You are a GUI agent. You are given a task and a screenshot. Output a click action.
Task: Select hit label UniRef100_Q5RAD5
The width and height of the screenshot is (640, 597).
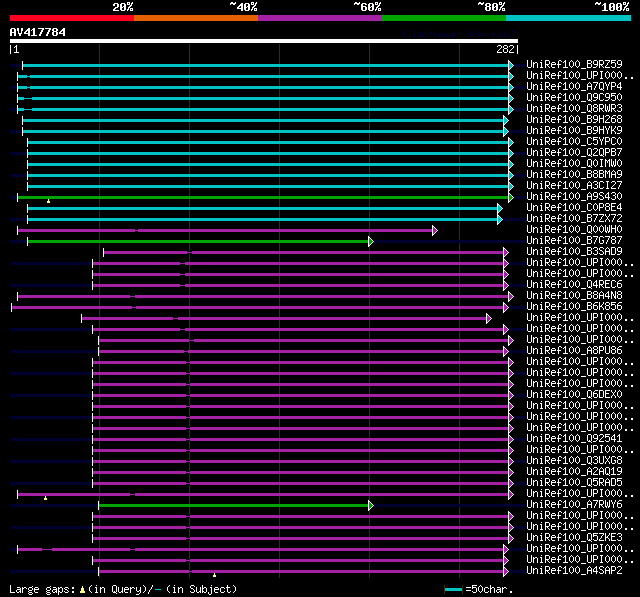coord(574,483)
